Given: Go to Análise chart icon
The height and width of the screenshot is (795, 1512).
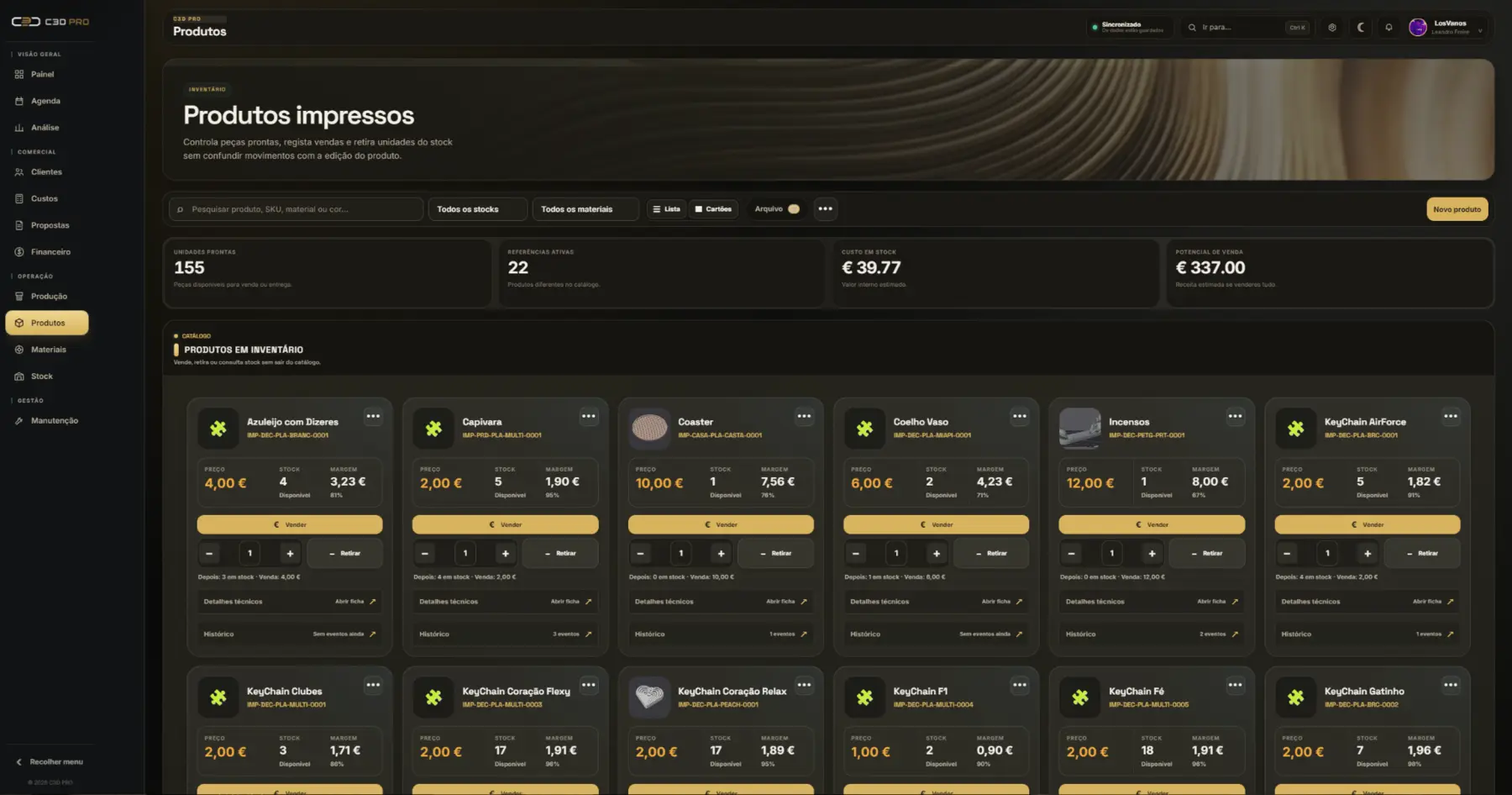Looking at the screenshot, I should point(19,128).
